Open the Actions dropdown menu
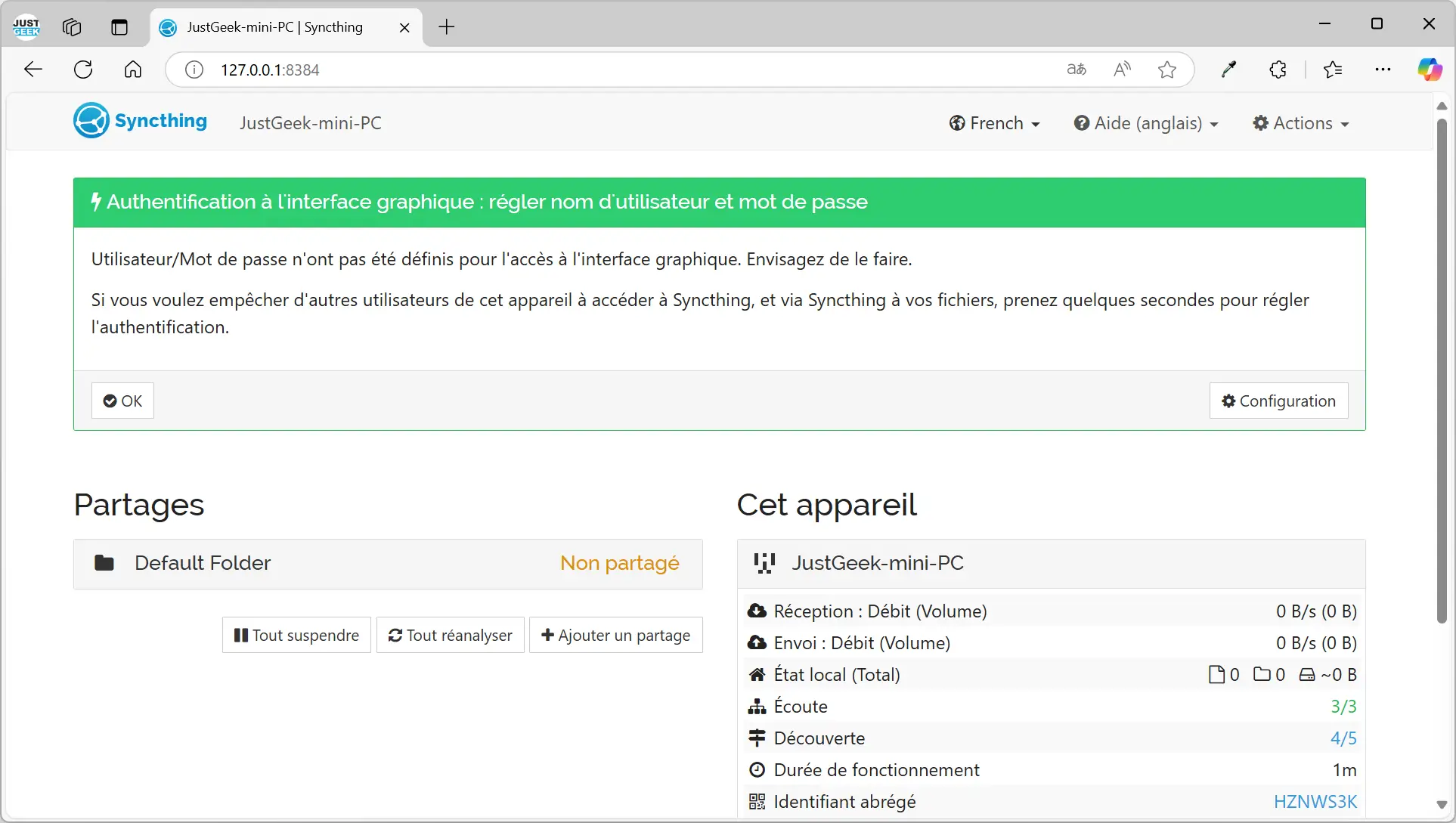 [x=1301, y=123]
